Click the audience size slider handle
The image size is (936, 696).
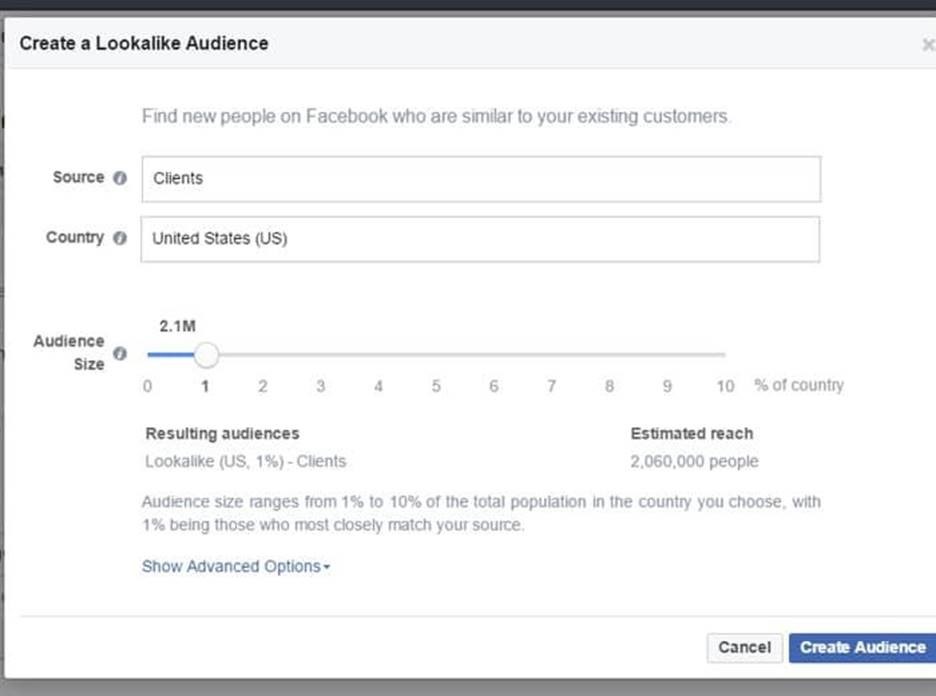tap(205, 355)
